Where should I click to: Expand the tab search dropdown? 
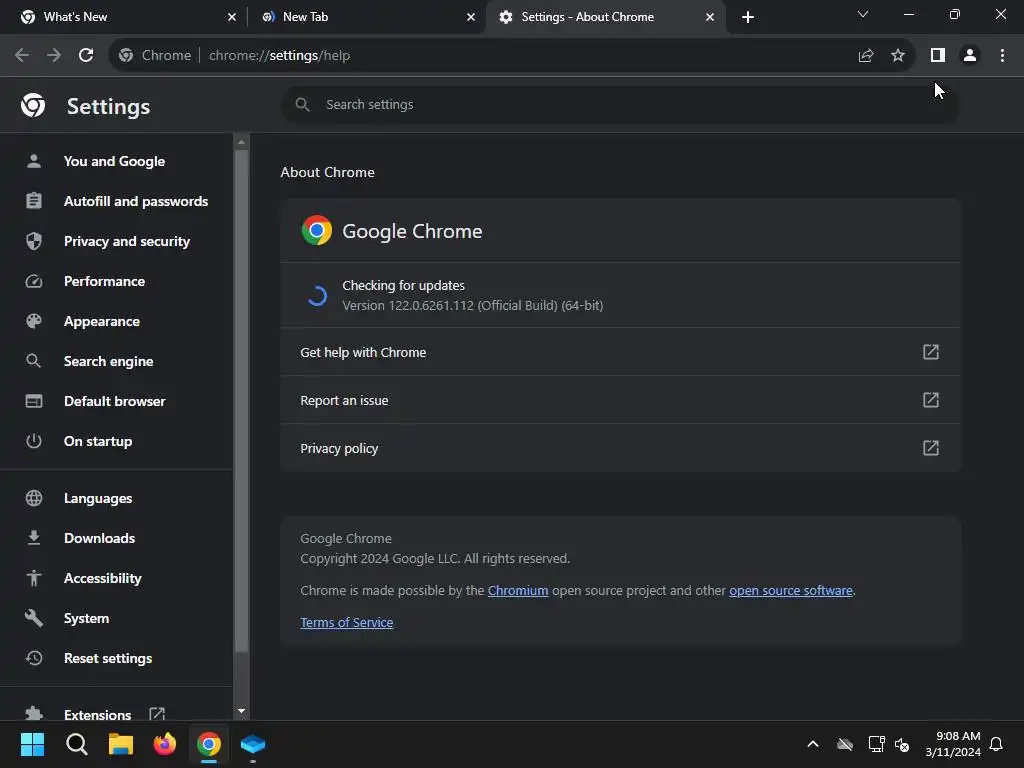point(863,14)
